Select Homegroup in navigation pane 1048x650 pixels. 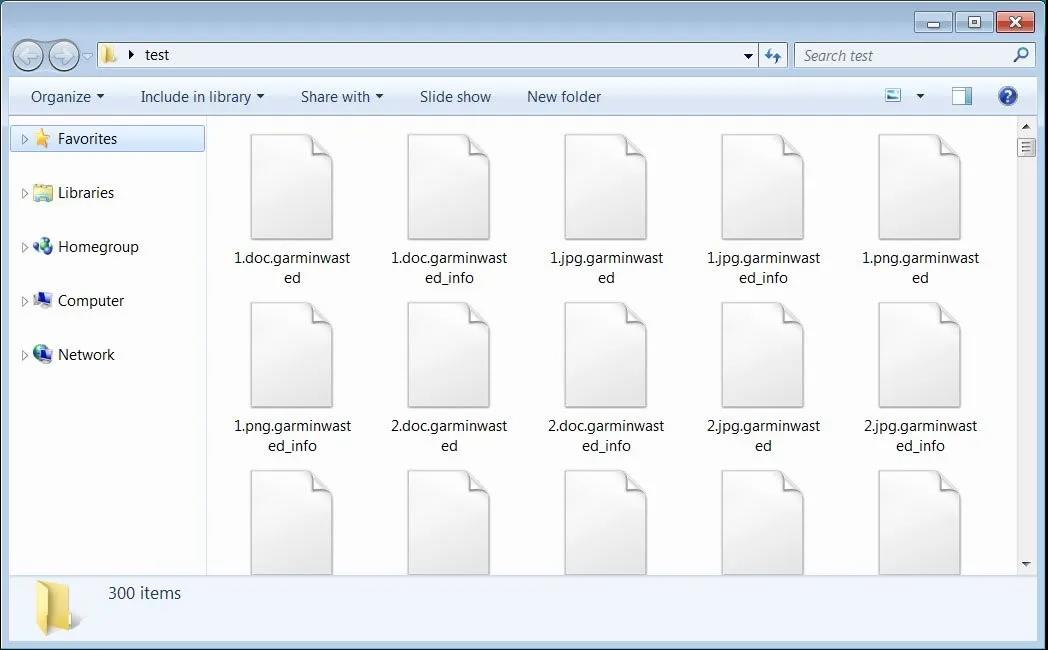click(x=98, y=247)
